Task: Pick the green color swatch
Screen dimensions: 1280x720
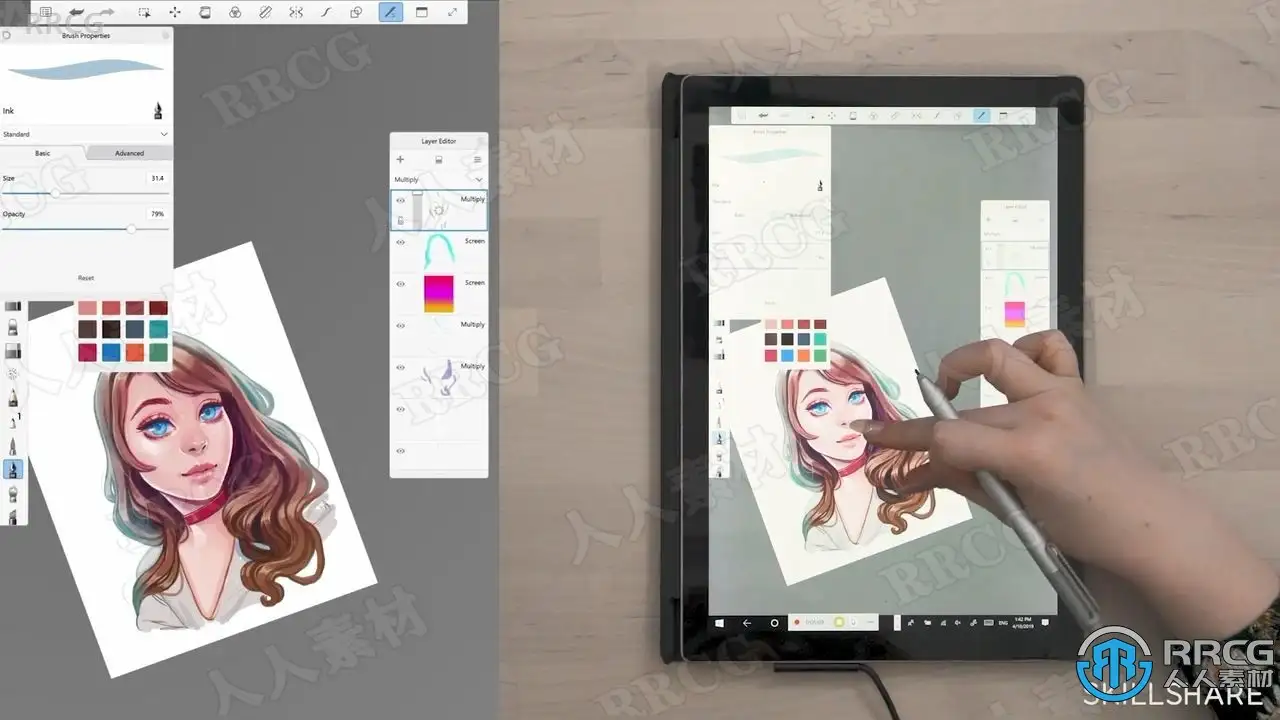Action: tap(158, 352)
